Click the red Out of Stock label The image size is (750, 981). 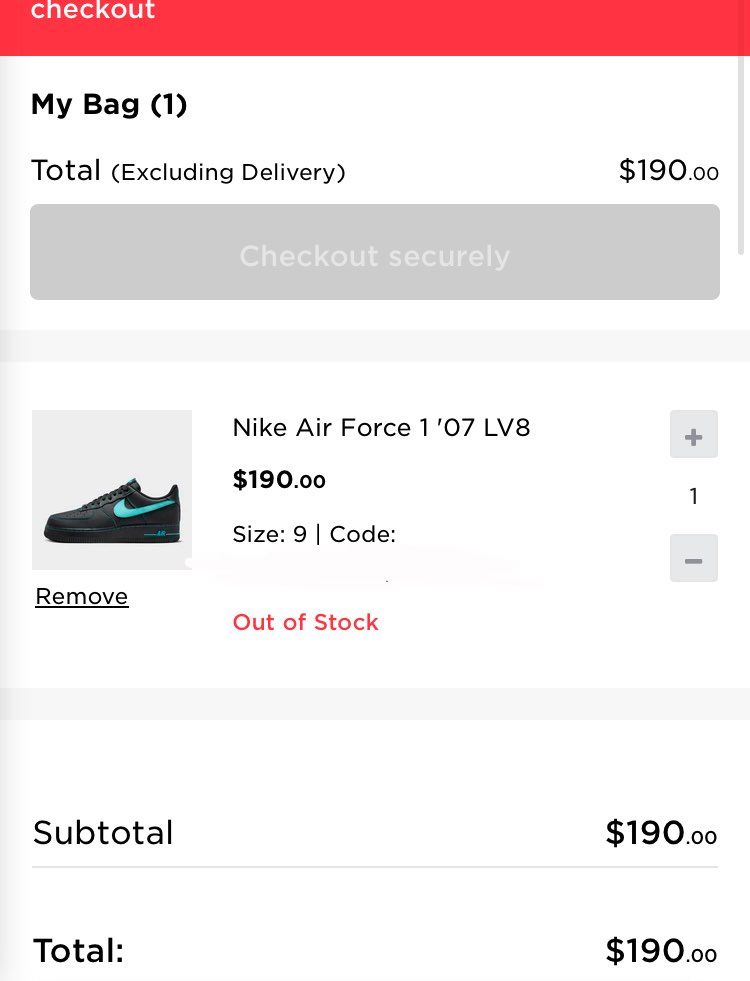pos(305,623)
